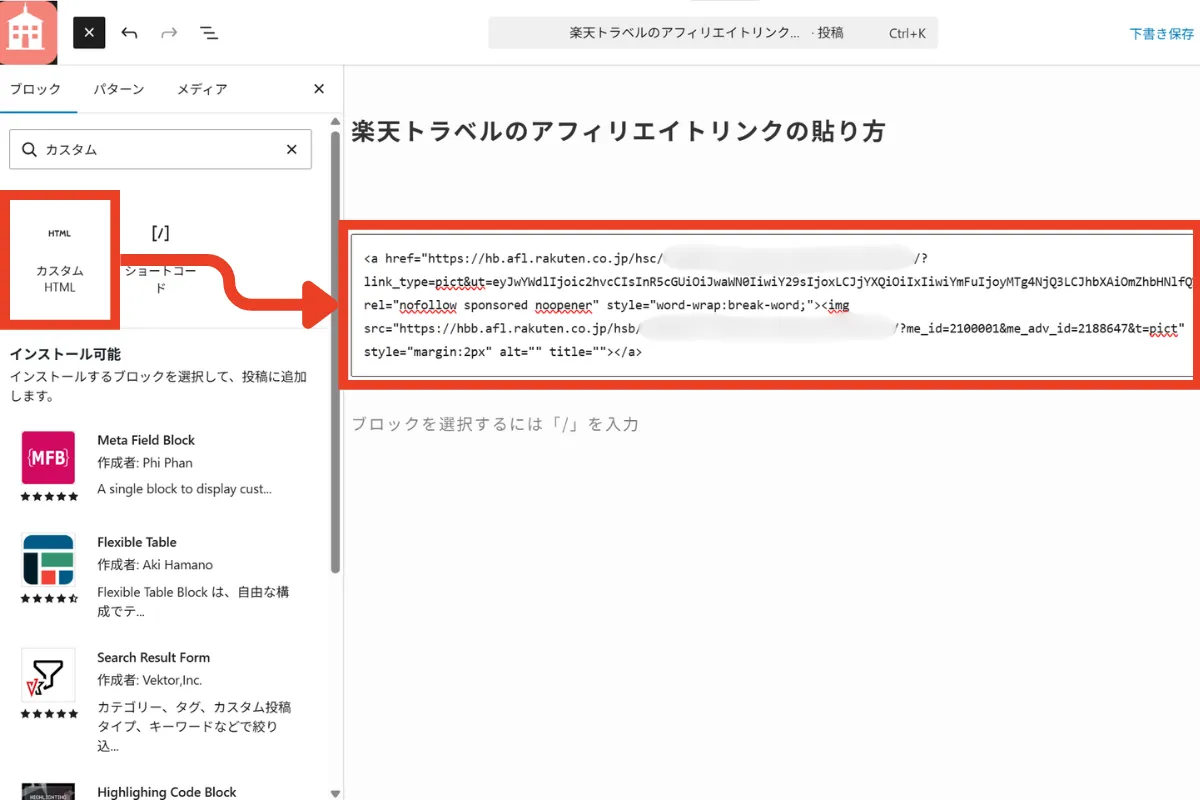Click Search Result Form star rating
Screen dimensions: 1200x800
click(x=49, y=714)
